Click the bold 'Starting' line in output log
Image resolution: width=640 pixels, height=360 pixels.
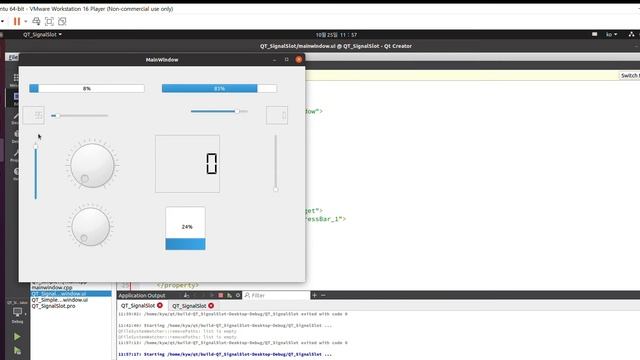coord(225,354)
